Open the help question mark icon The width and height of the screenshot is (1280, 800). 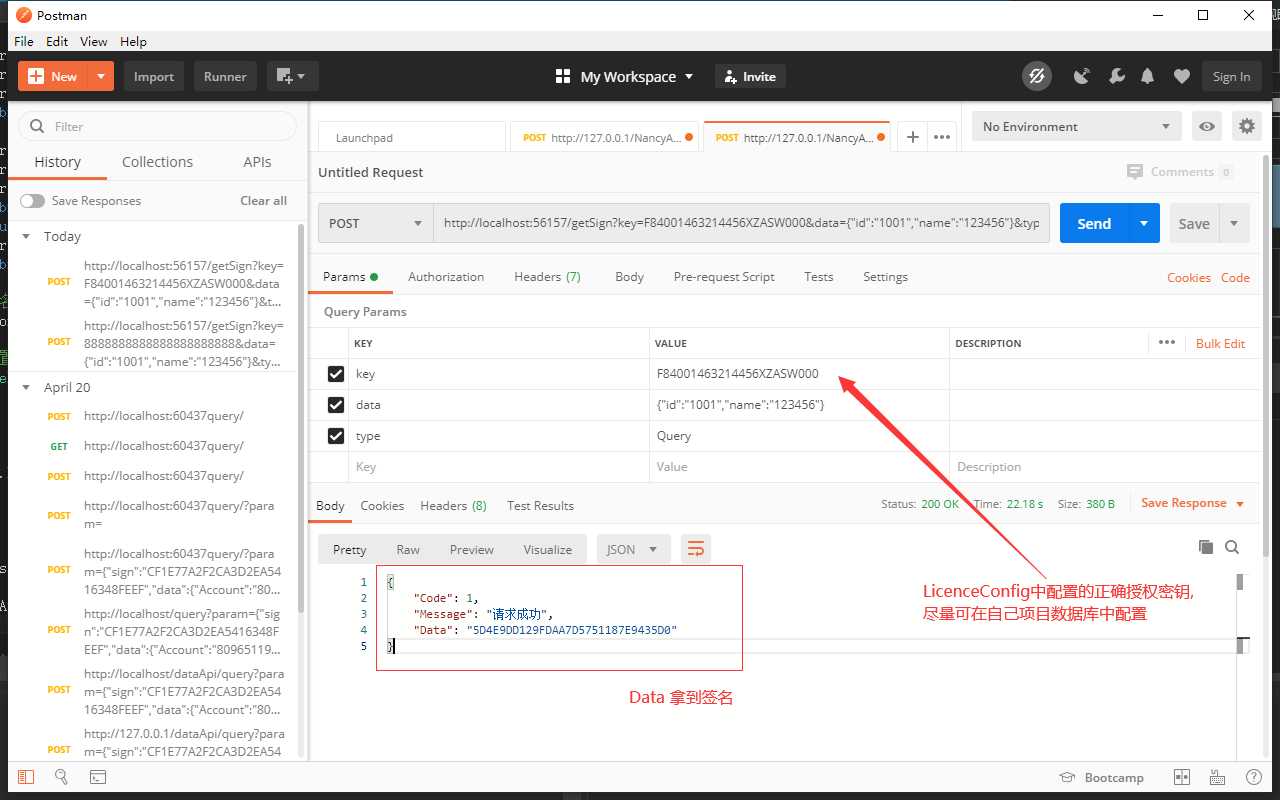click(1252, 777)
